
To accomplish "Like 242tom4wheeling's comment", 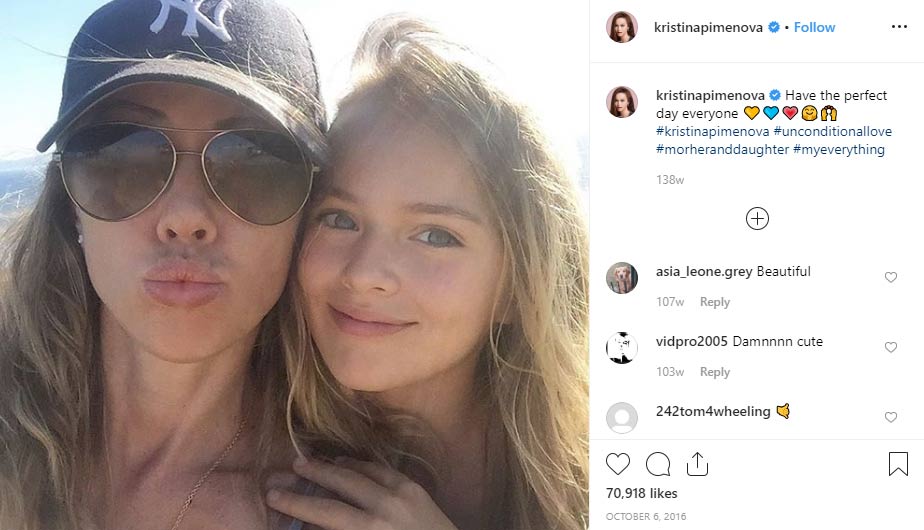I will coord(891,418).
